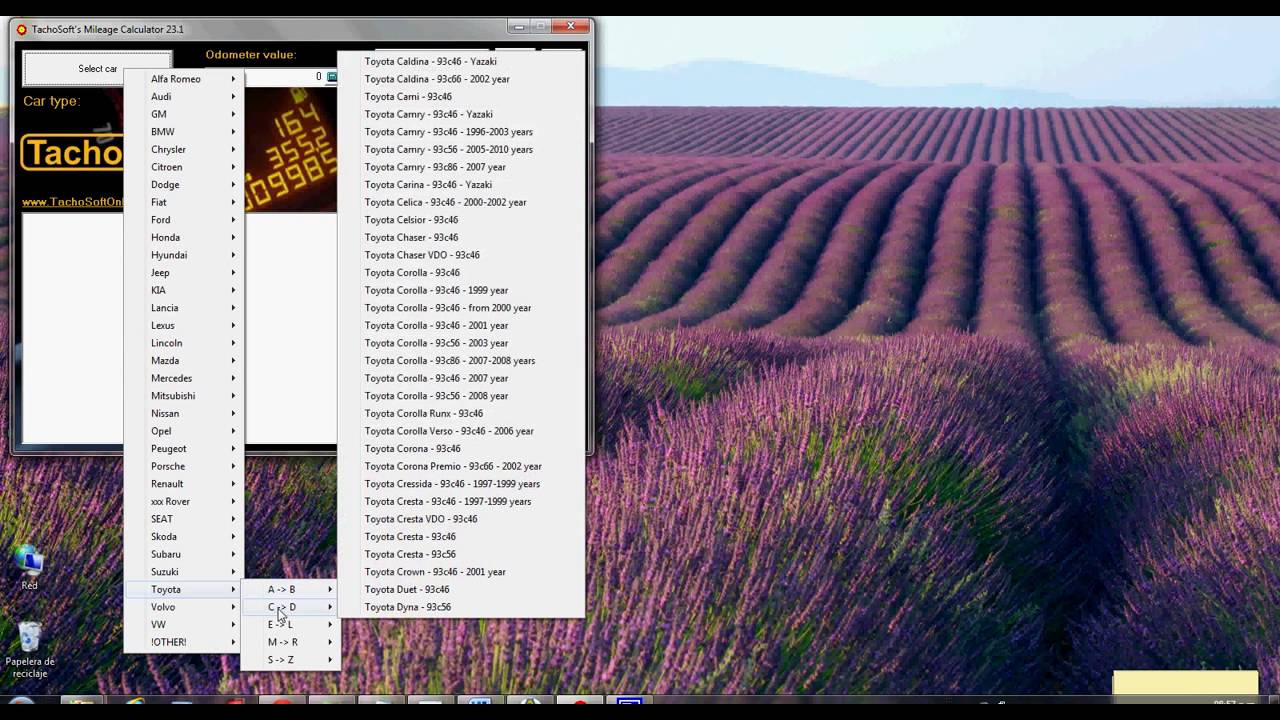Screen dimensions: 1280x720
Task: Select Toyota Corolla Verso - 93c46 - 2006 year
Action: click(461, 431)
